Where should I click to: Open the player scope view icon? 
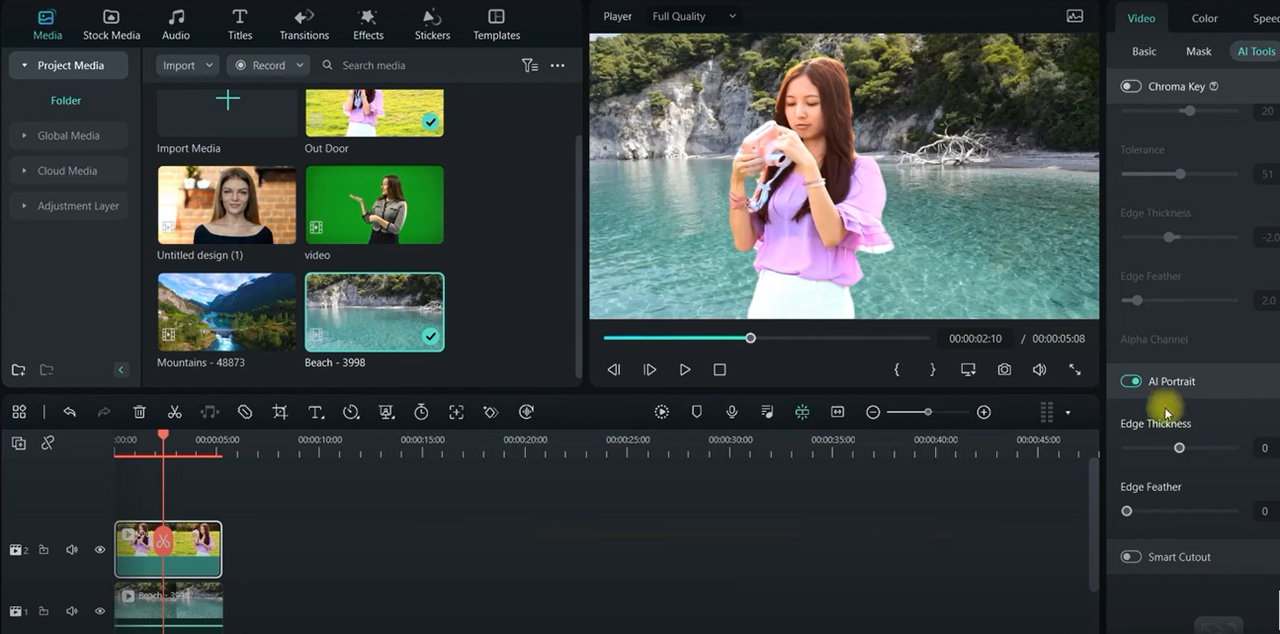click(x=1075, y=16)
